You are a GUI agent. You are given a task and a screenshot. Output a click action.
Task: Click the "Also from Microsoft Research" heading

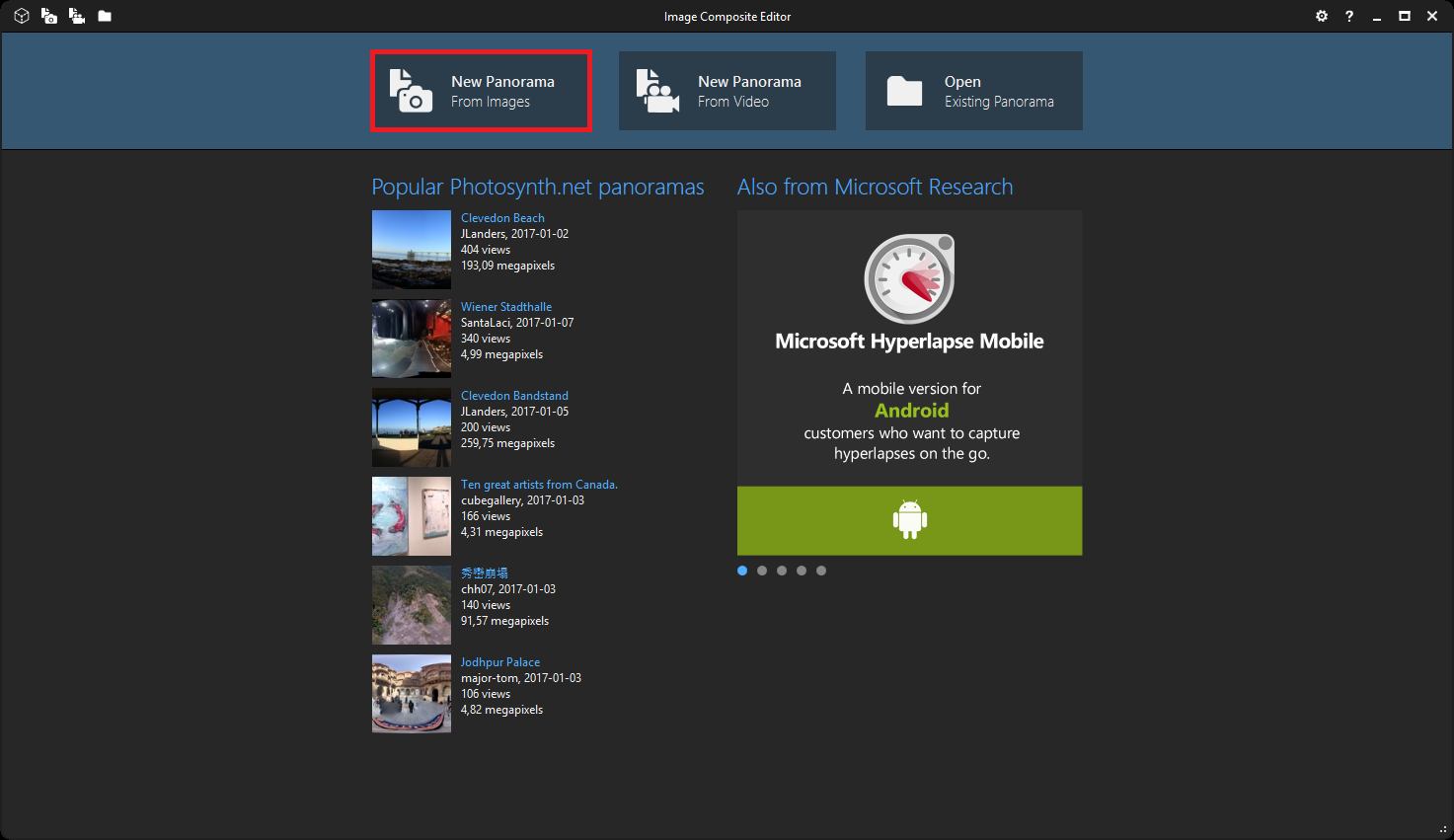click(x=876, y=188)
